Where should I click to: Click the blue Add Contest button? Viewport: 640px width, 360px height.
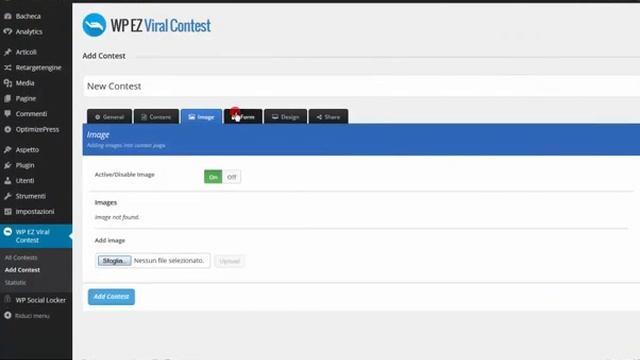tap(111, 297)
